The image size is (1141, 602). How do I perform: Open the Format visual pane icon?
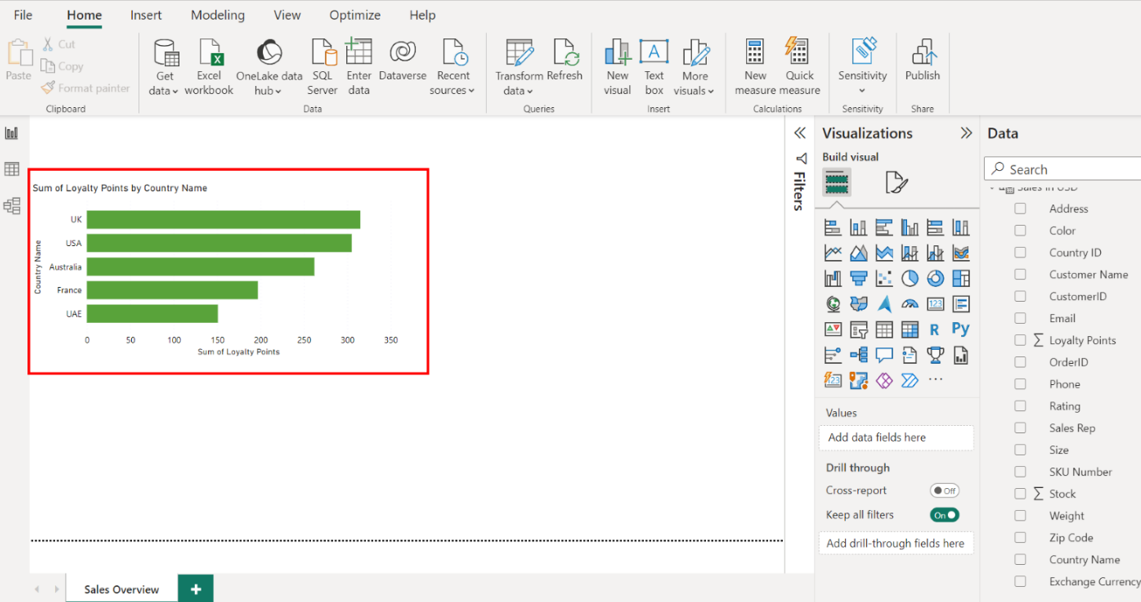[896, 182]
